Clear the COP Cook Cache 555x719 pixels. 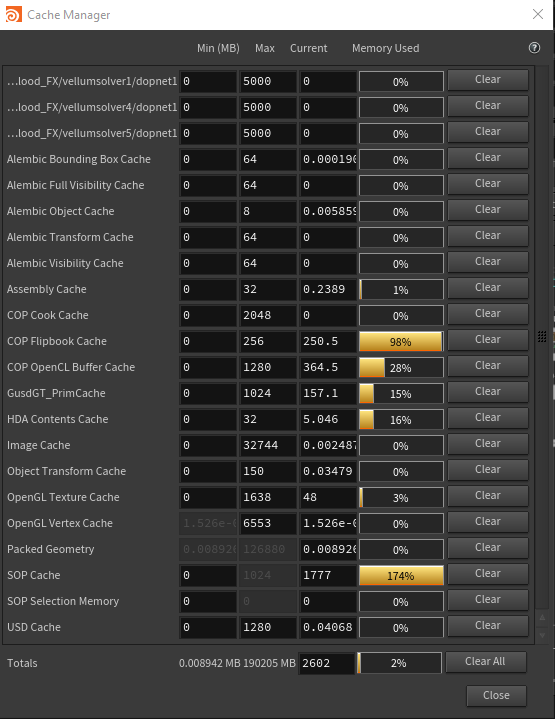488,314
